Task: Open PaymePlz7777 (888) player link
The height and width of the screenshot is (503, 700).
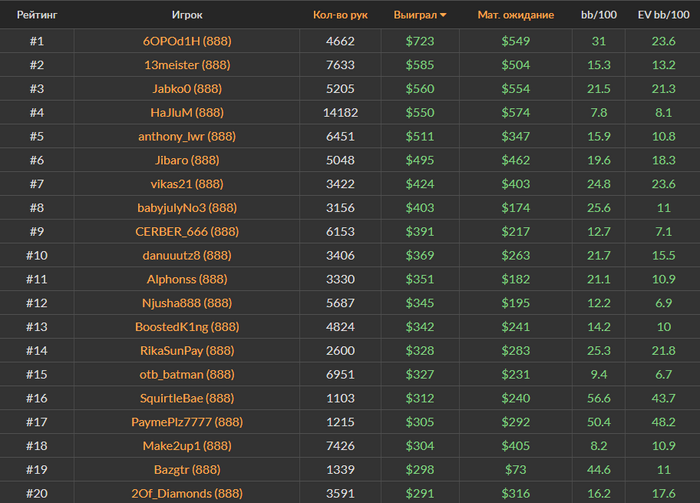Action: (x=186, y=422)
